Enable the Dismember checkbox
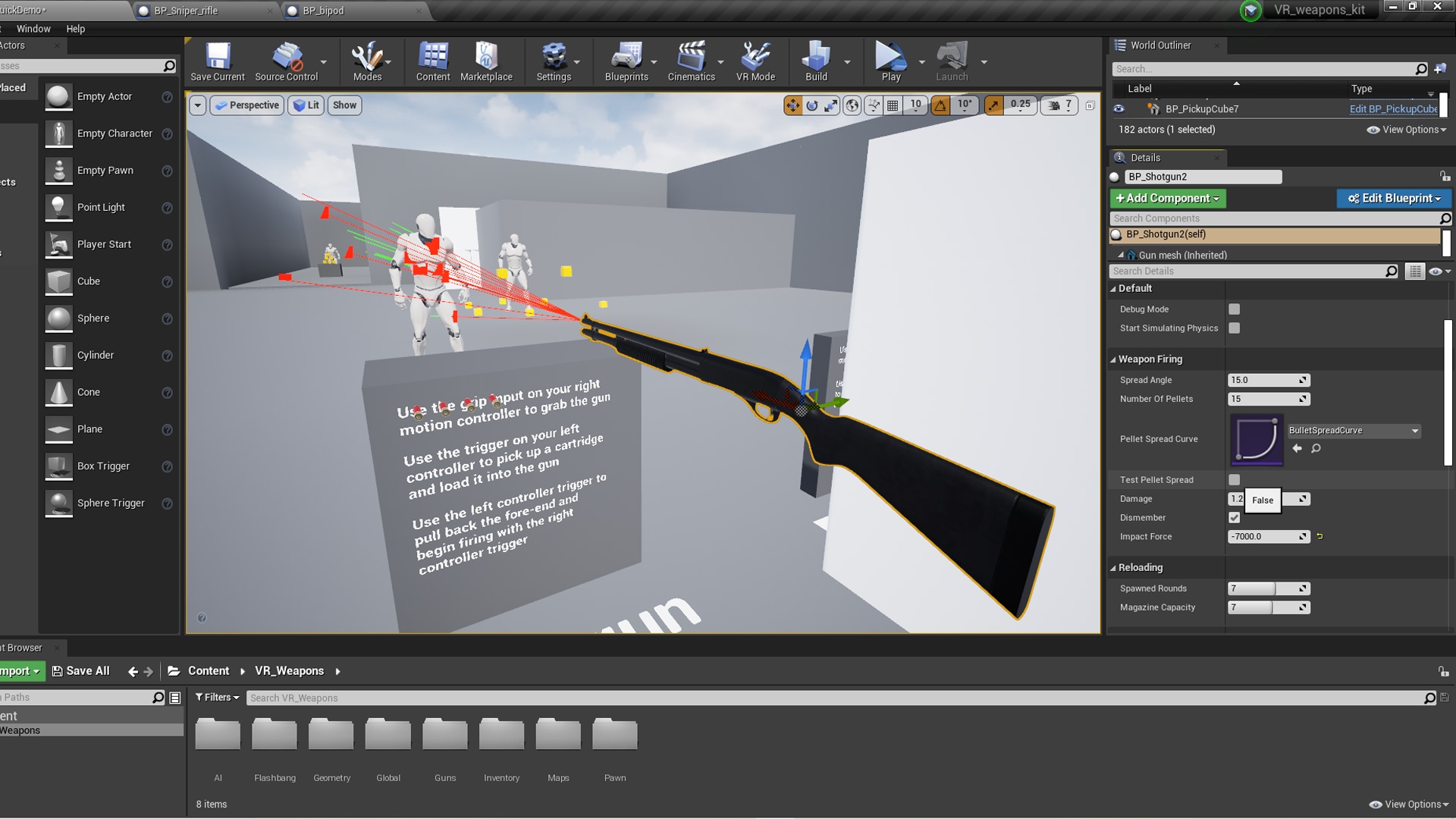The width and height of the screenshot is (1456, 819). point(1234,517)
